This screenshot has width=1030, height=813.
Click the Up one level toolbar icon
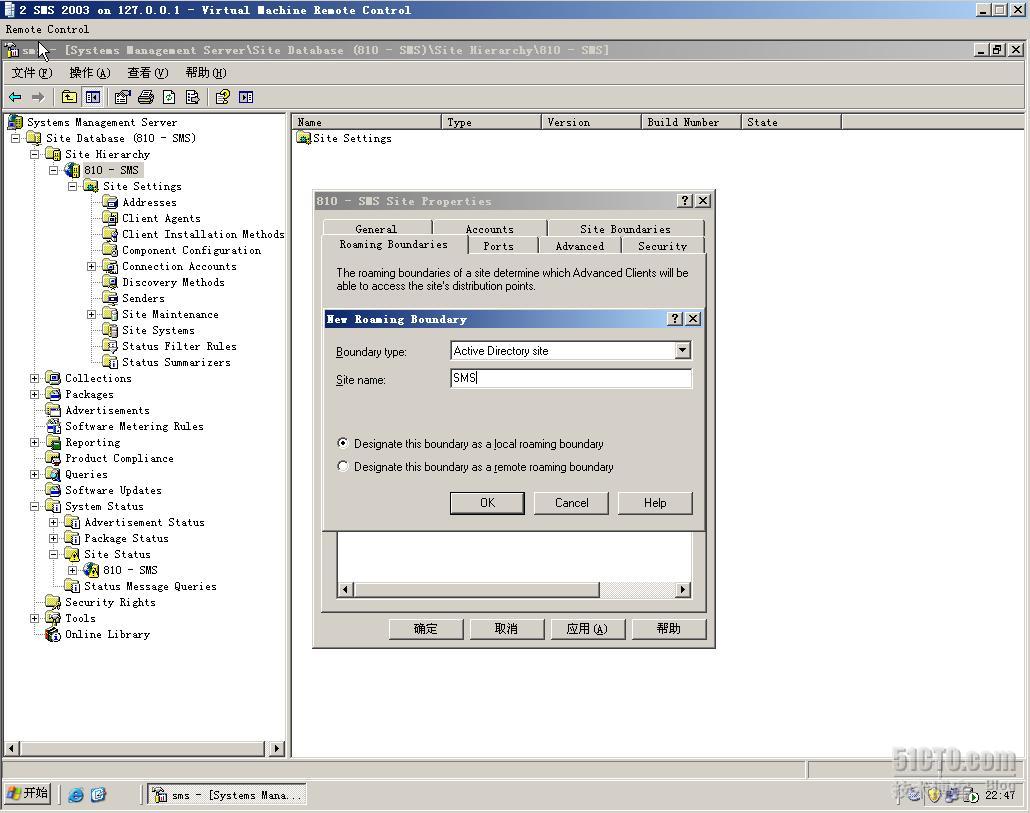(69, 97)
